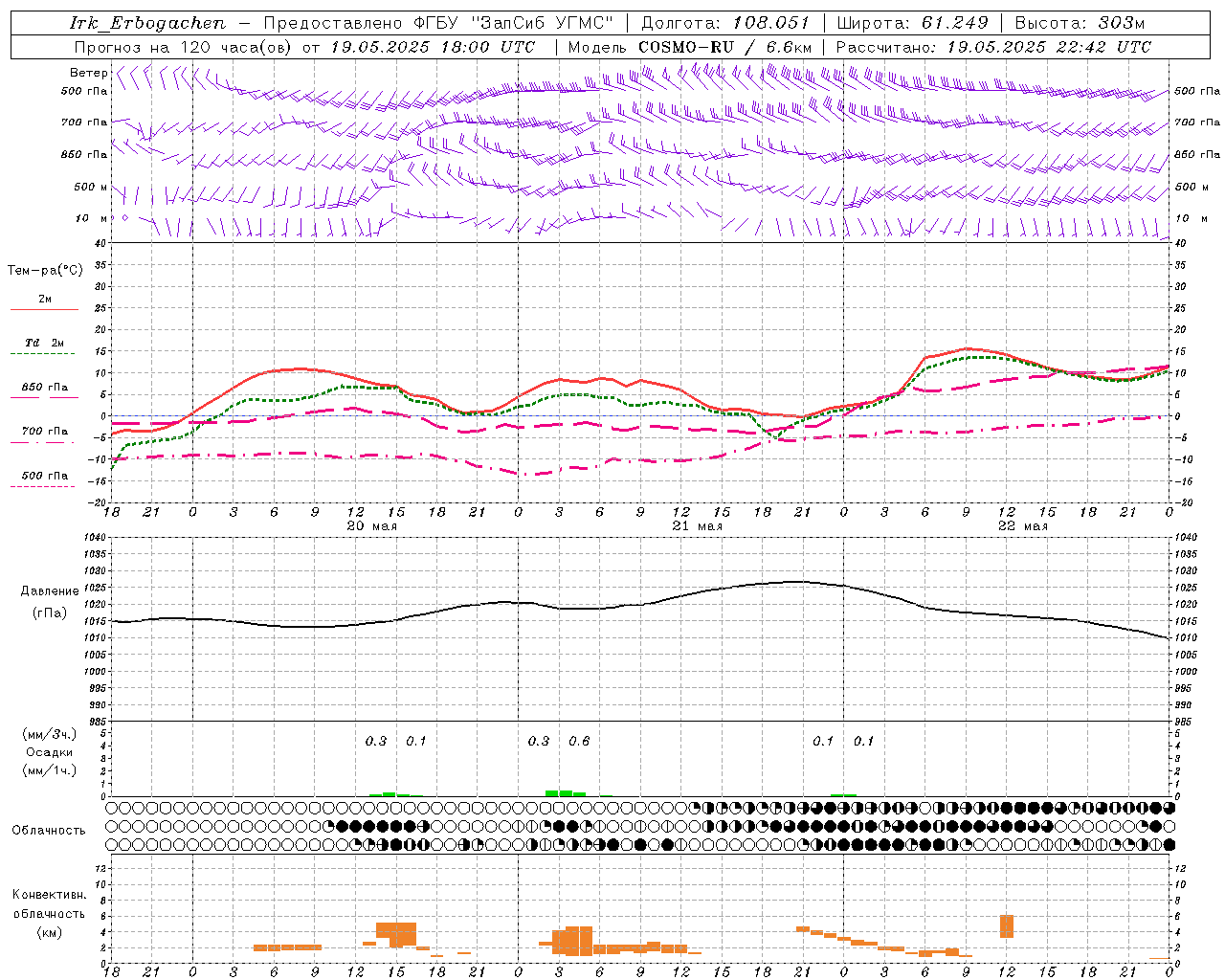This screenshot has height=980, width=1225.
Task: Select the 10 м wind level label on left
Action: pyautogui.click(x=91, y=218)
